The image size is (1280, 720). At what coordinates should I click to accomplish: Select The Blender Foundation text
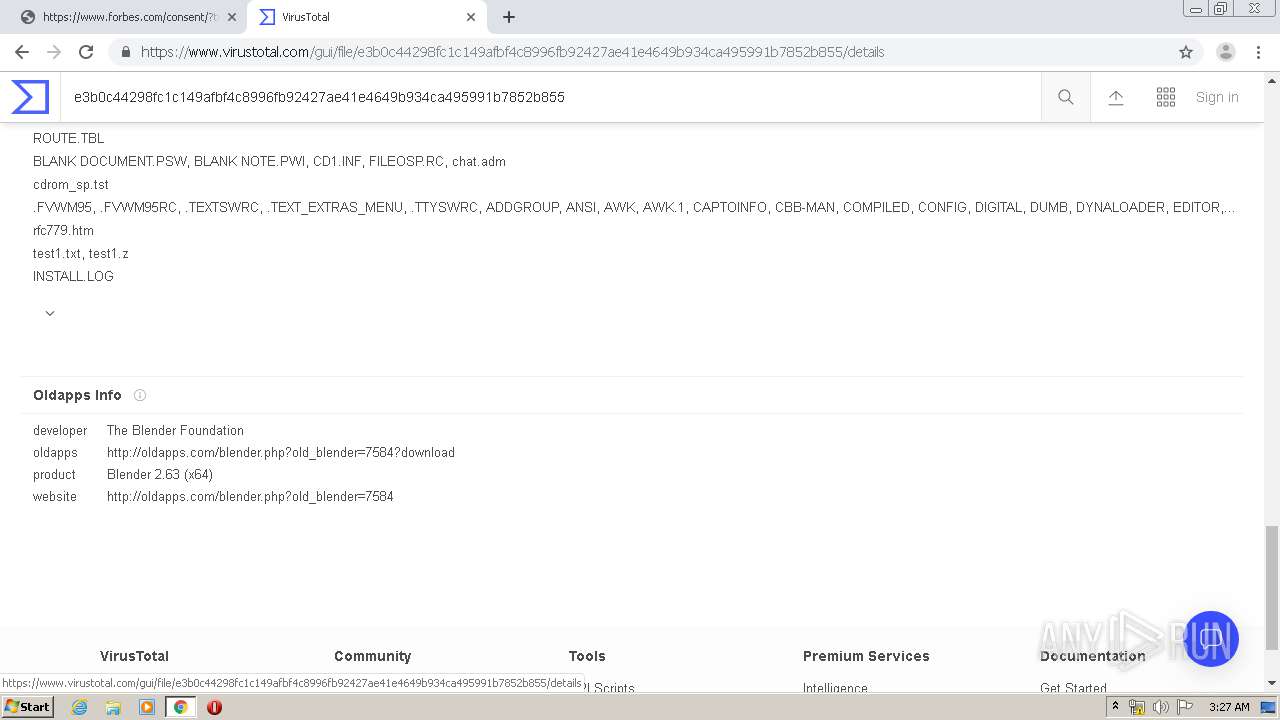(x=175, y=430)
